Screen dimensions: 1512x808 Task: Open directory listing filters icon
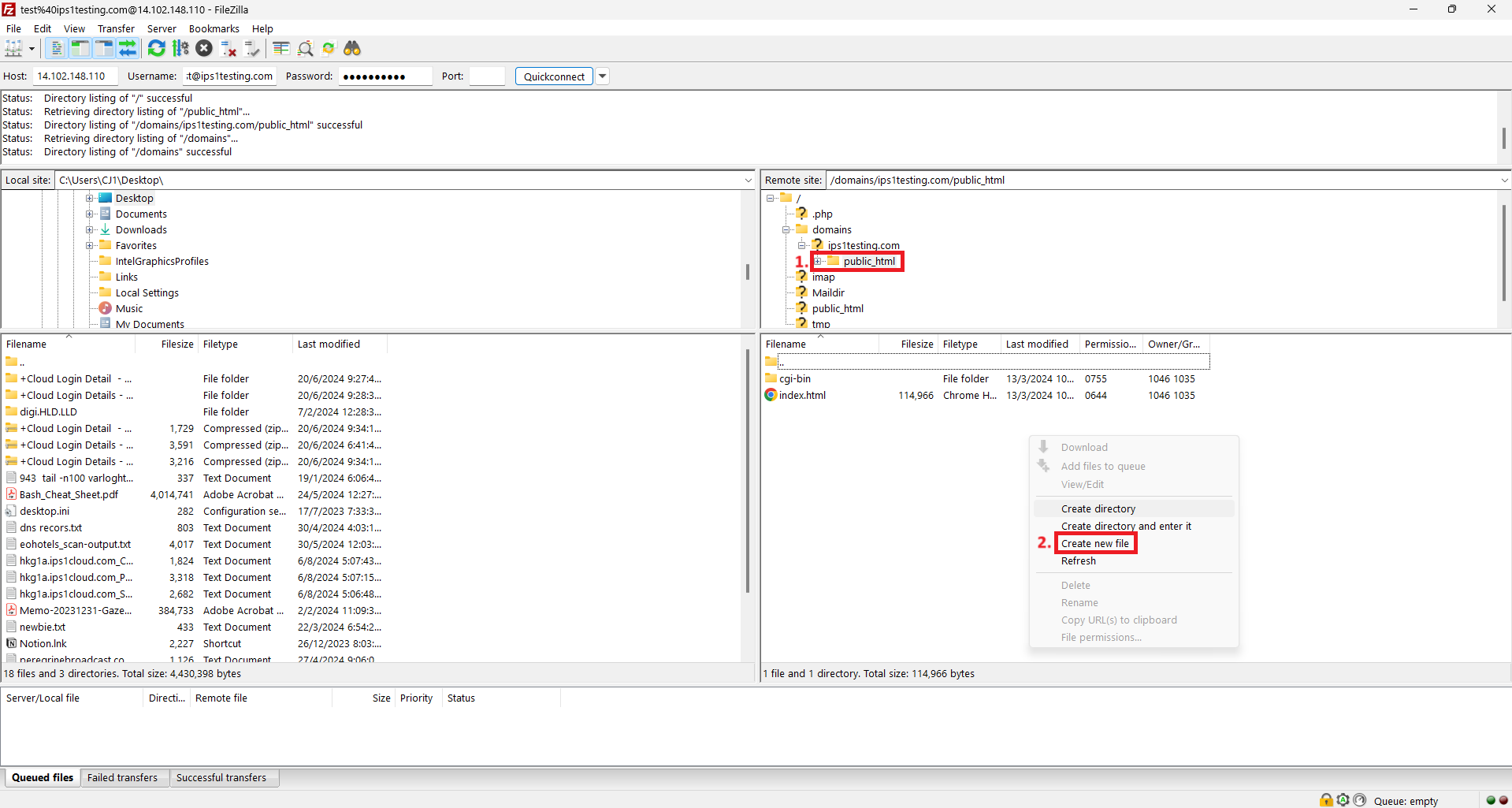tap(281, 49)
